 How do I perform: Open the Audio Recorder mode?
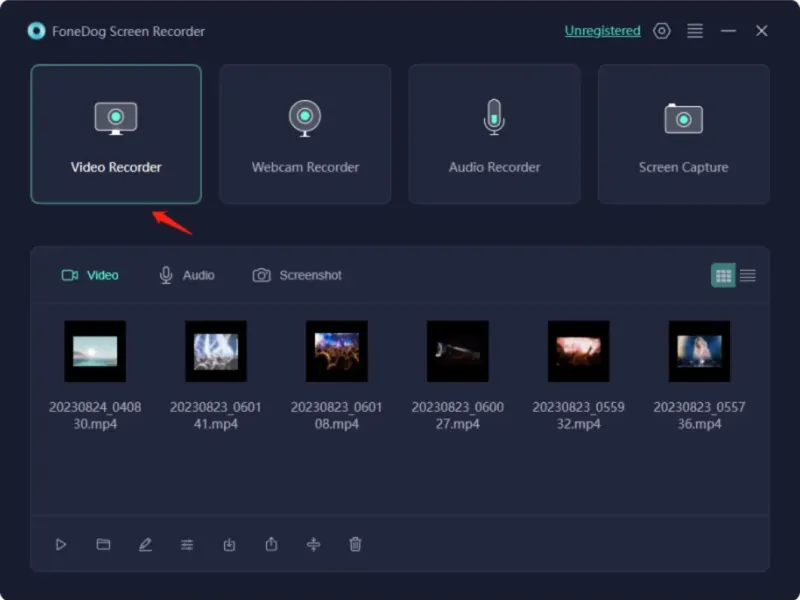pos(494,134)
